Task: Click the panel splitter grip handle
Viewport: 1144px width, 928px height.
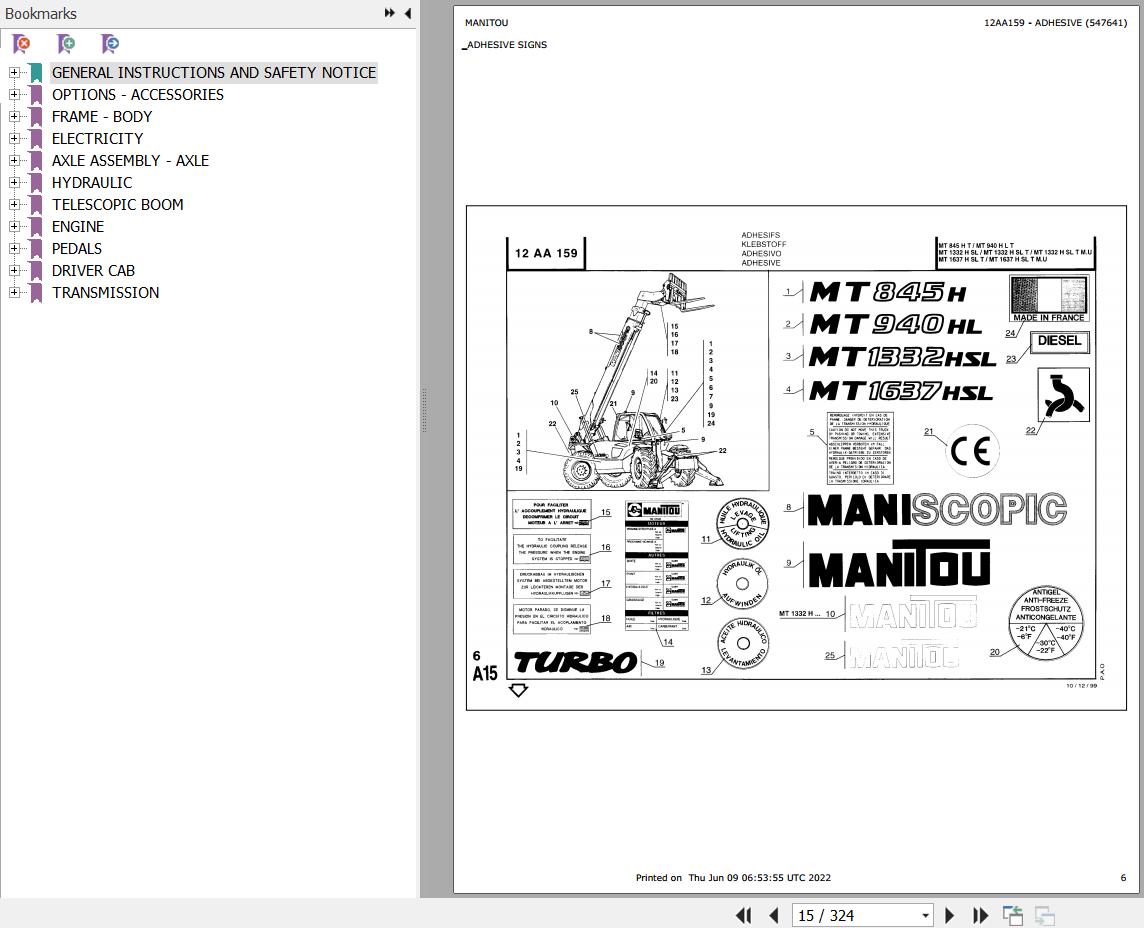Action: (424, 410)
